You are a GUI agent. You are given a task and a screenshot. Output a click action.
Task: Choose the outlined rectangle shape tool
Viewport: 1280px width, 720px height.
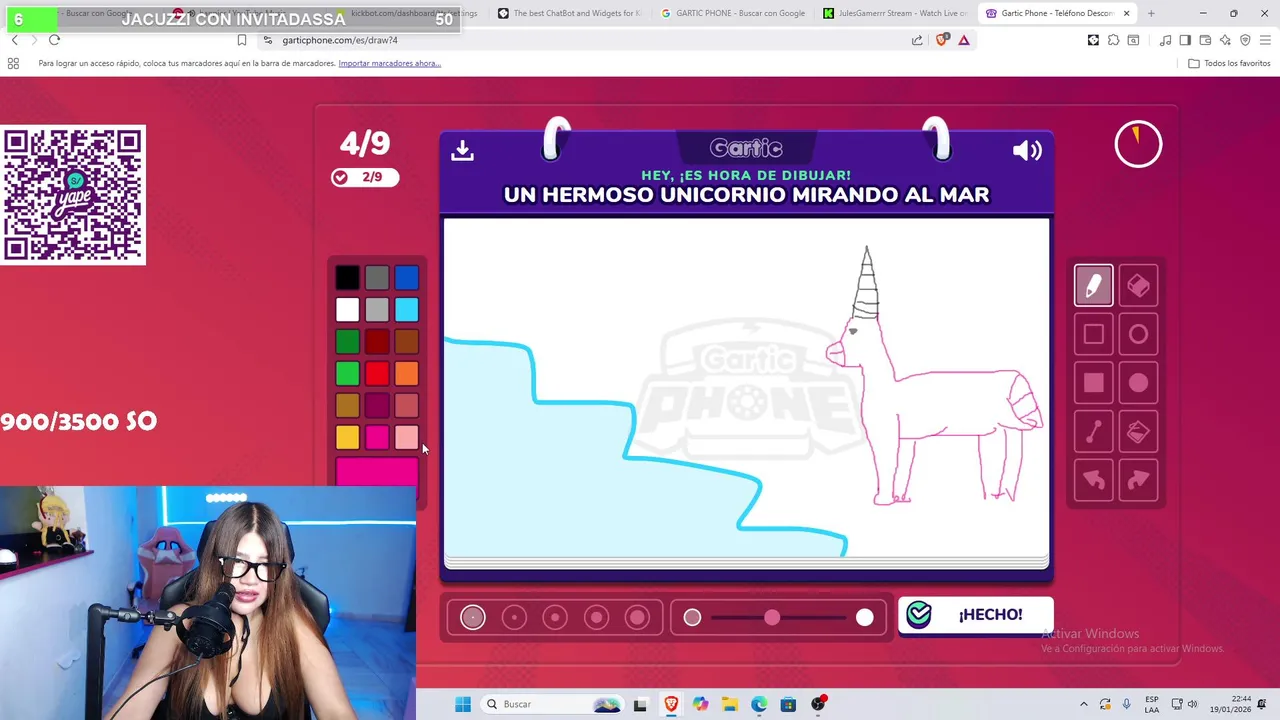[x=1093, y=334]
